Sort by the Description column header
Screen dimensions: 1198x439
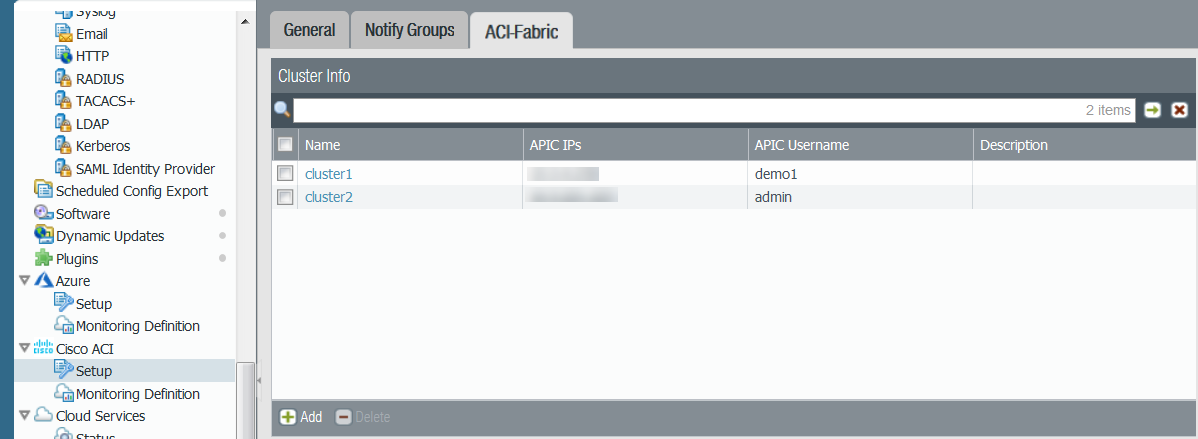click(x=1085, y=144)
